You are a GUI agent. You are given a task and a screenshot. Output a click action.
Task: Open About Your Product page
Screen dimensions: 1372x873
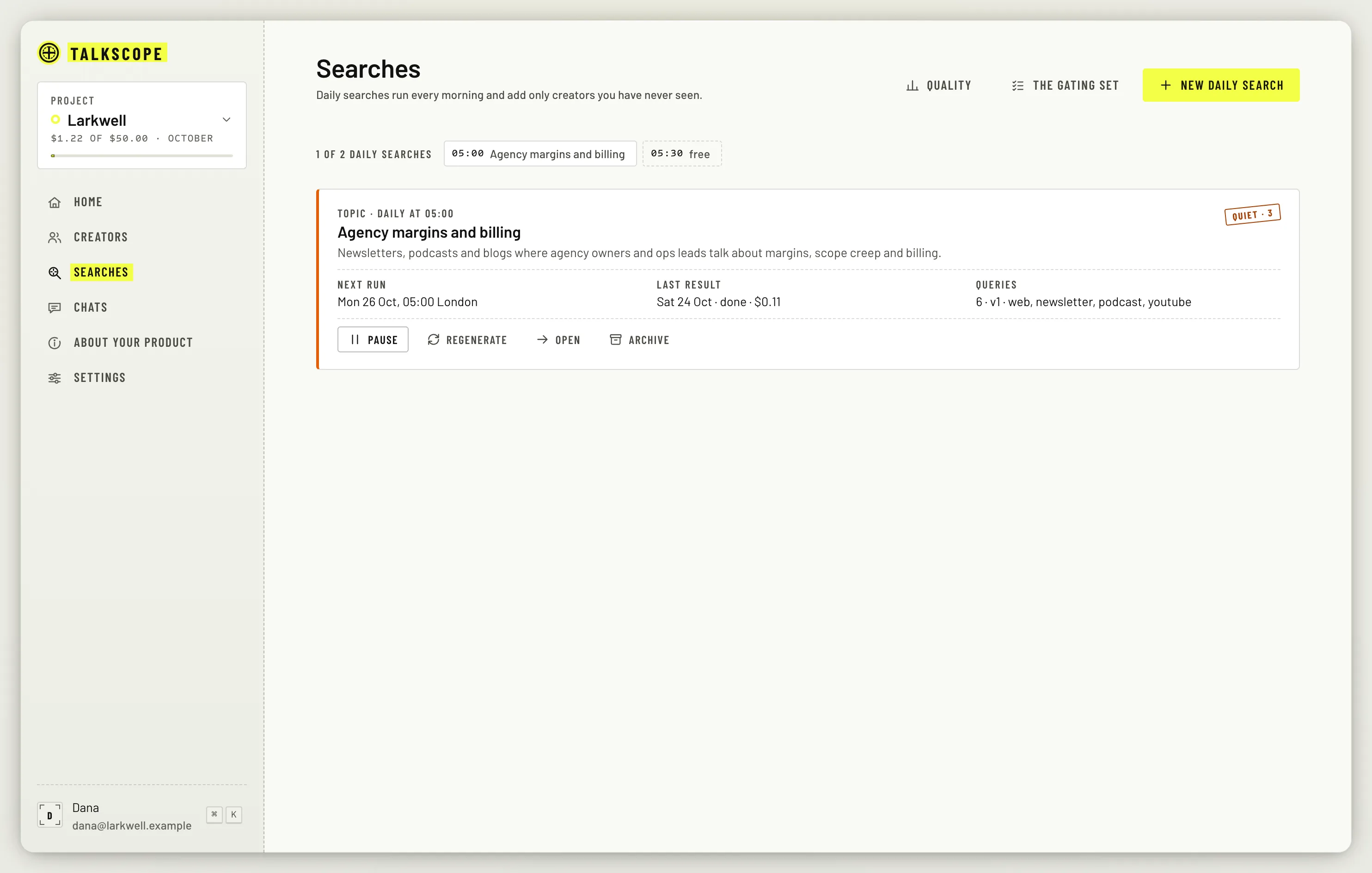click(x=142, y=343)
